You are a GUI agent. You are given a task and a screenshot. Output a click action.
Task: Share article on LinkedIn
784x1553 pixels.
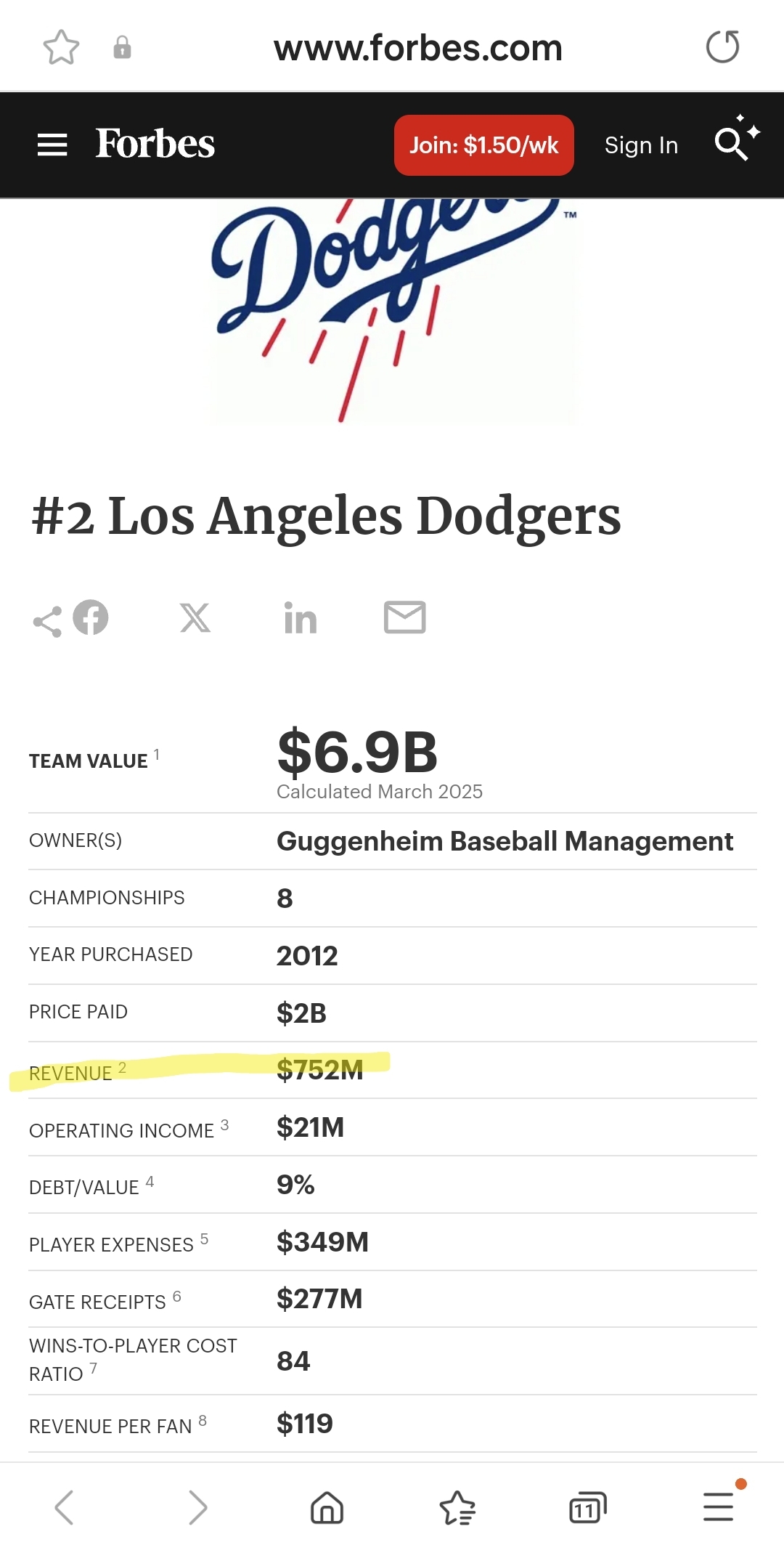point(301,619)
